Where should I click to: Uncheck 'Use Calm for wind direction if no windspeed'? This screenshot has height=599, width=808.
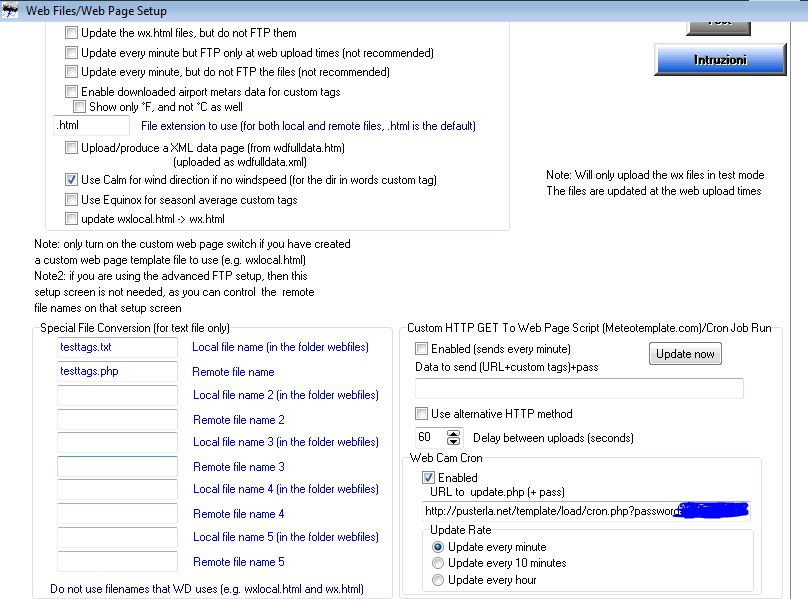[x=71, y=180]
